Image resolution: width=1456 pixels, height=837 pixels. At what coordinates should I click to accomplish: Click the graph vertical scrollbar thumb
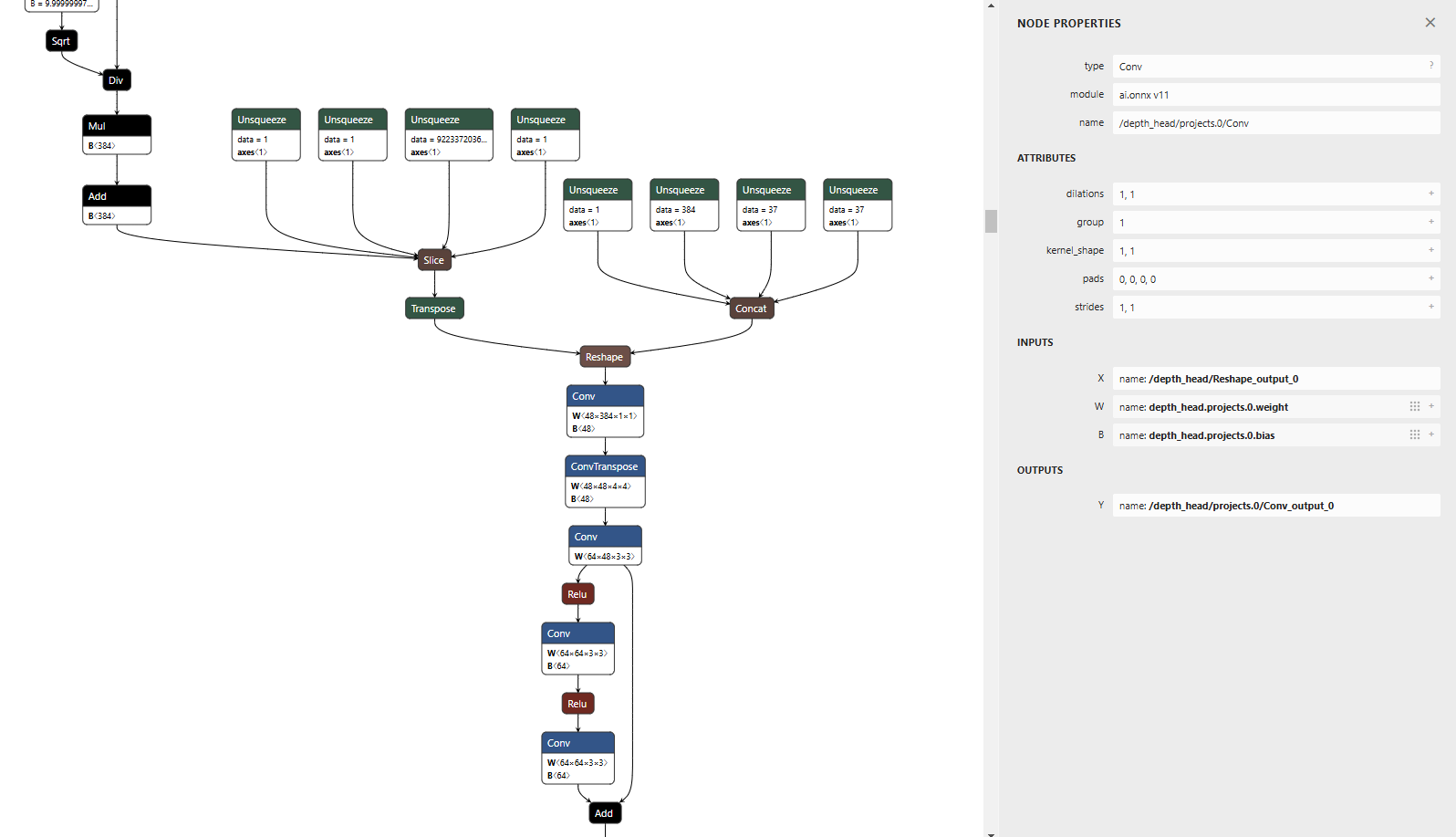click(991, 221)
